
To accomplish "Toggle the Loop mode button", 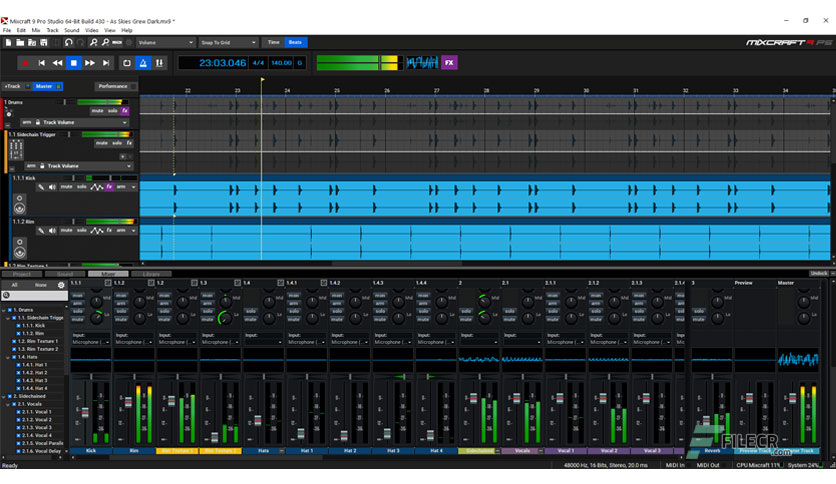I will click(x=126, y=63).
